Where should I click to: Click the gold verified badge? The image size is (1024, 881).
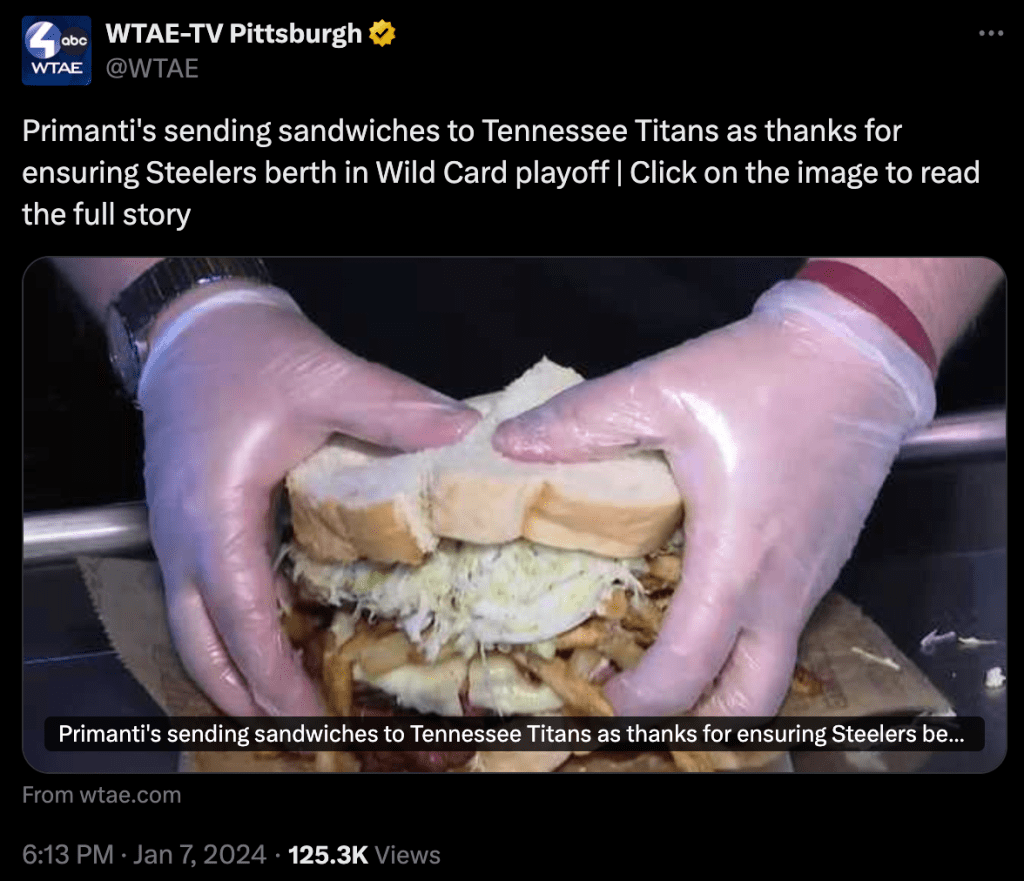coord(382,33)
